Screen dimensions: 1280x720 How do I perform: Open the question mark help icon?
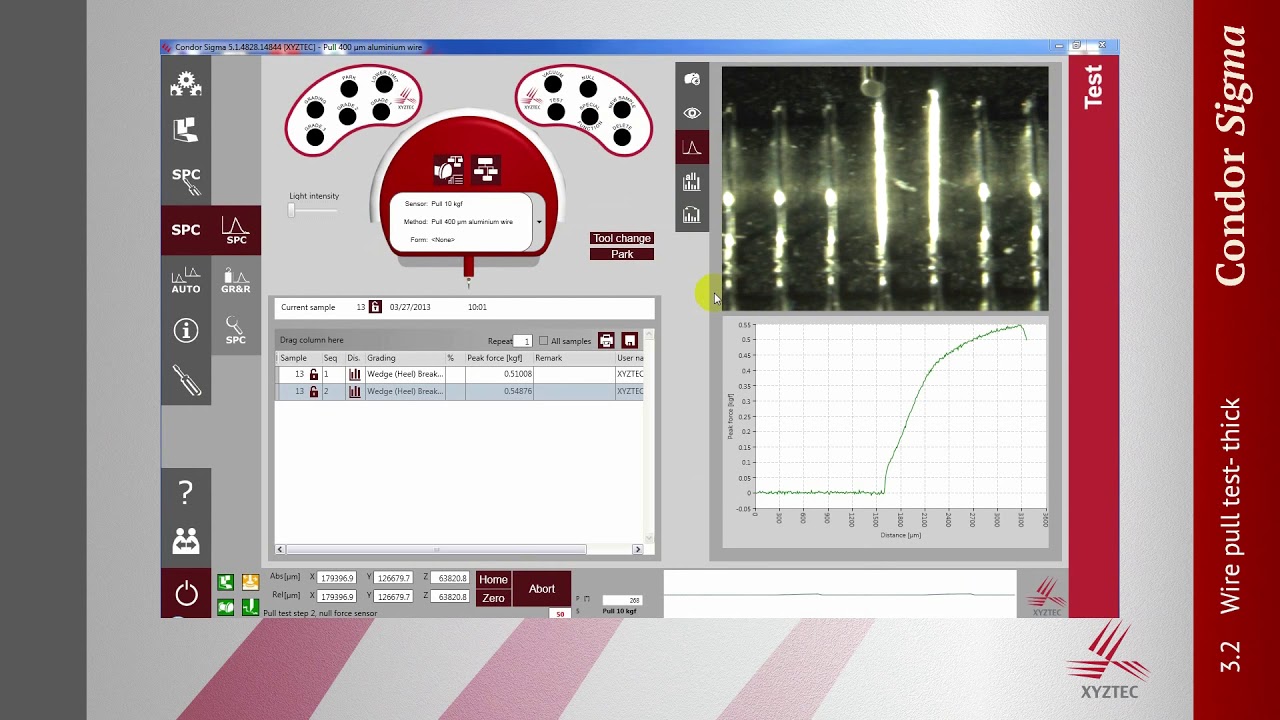click(186, 492)
